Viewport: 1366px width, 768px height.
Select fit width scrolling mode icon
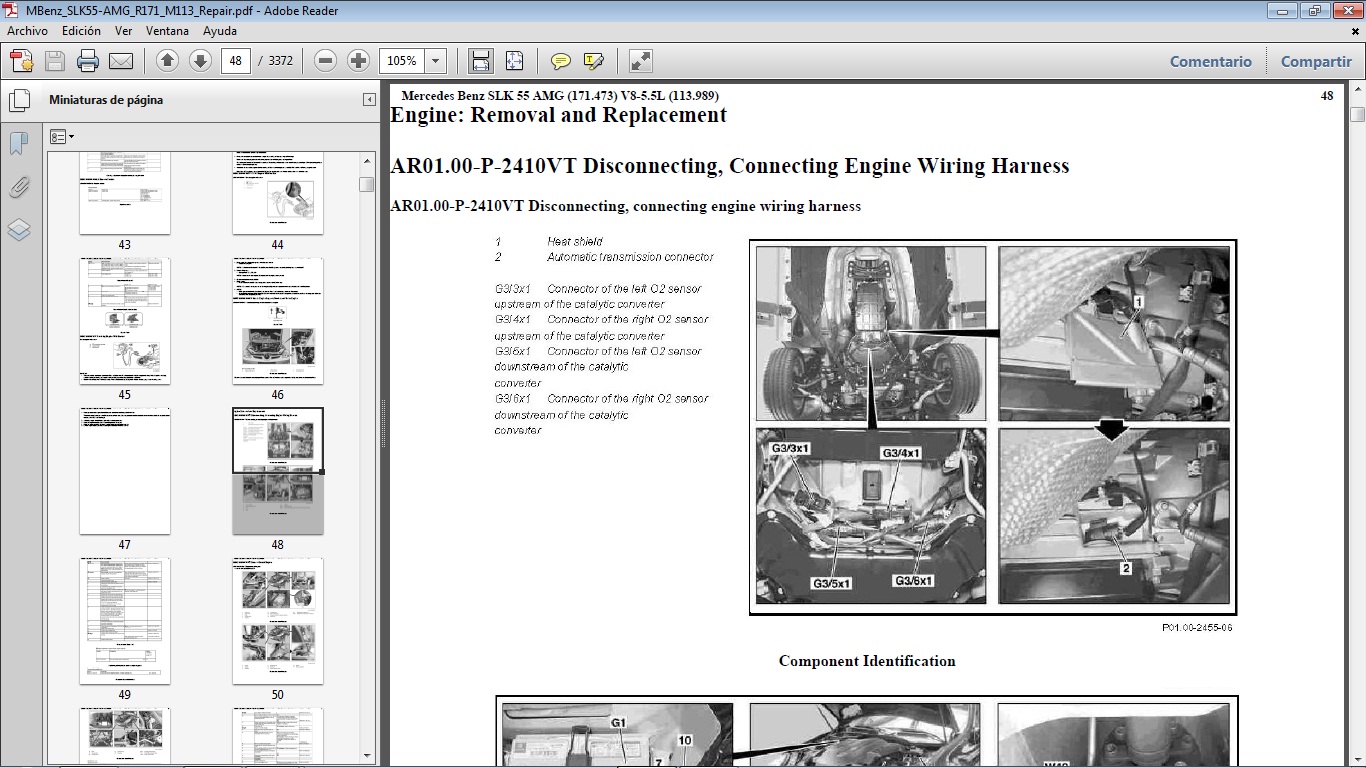pyautogui.click(x=481, y=61)
